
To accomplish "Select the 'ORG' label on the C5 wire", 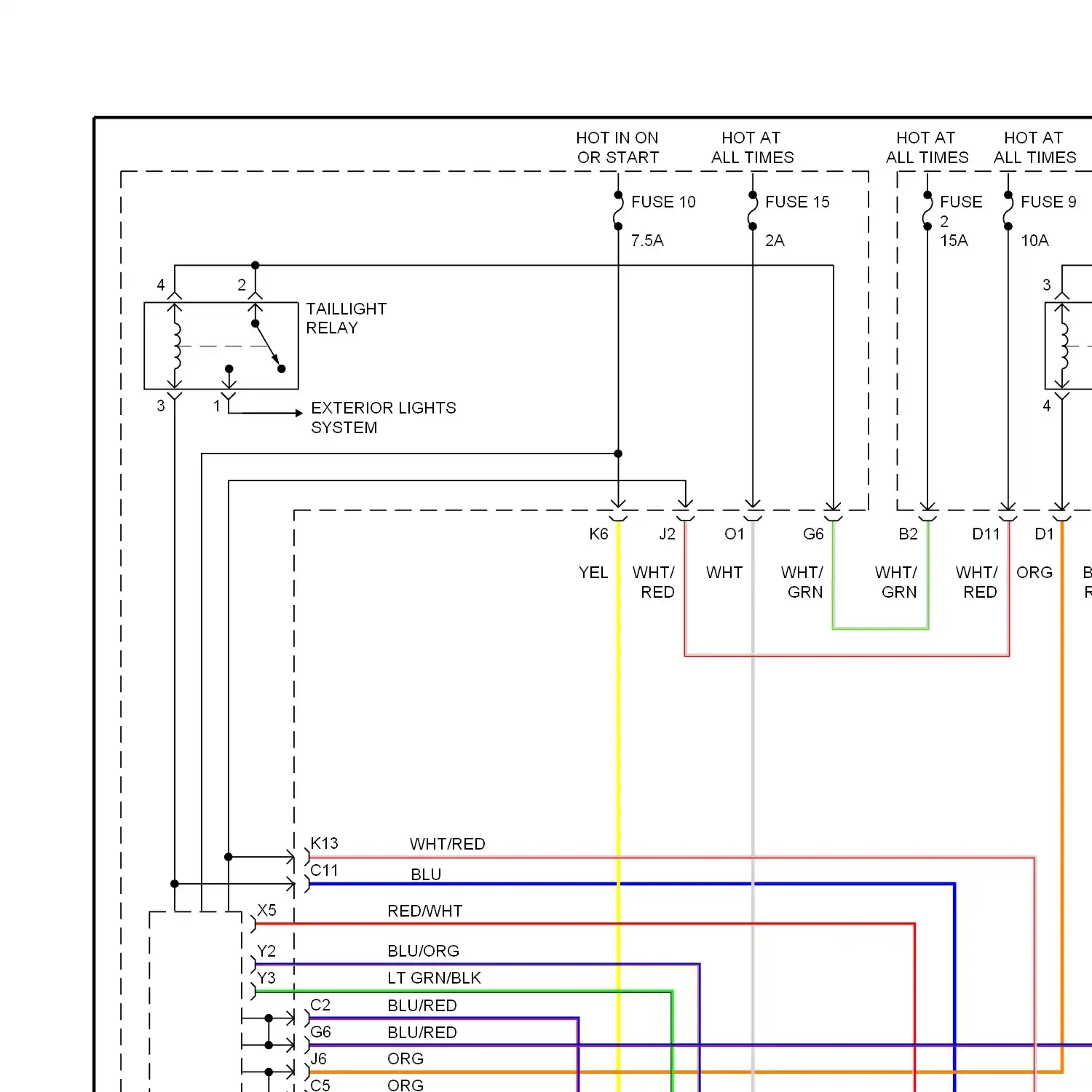I will point(405,1085).
